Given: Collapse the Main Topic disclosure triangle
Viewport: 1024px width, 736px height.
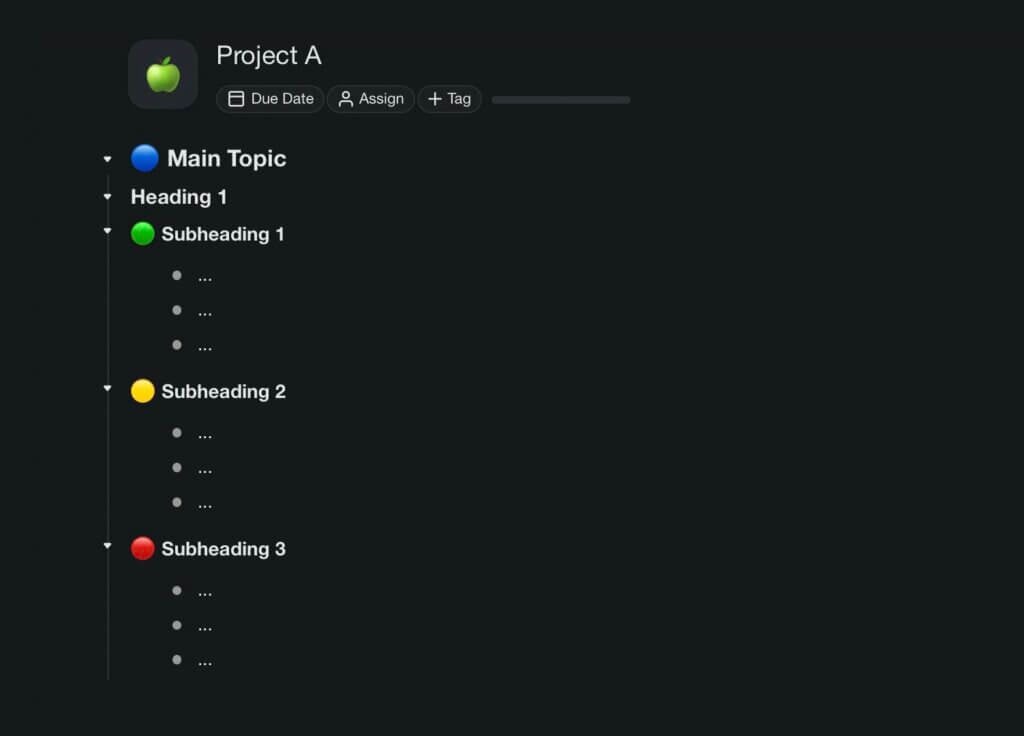Looking at the screenshot, I should (x=107, y=157).
